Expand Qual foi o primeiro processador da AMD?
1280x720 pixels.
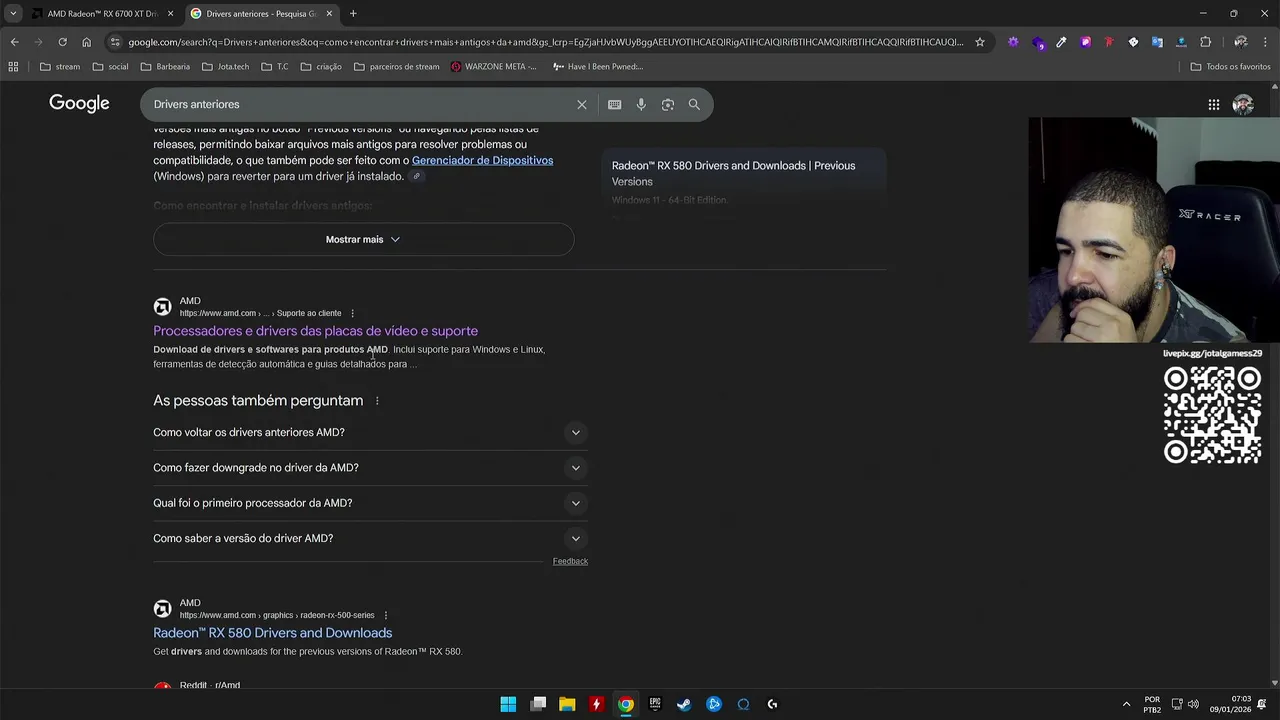point(370,503)
